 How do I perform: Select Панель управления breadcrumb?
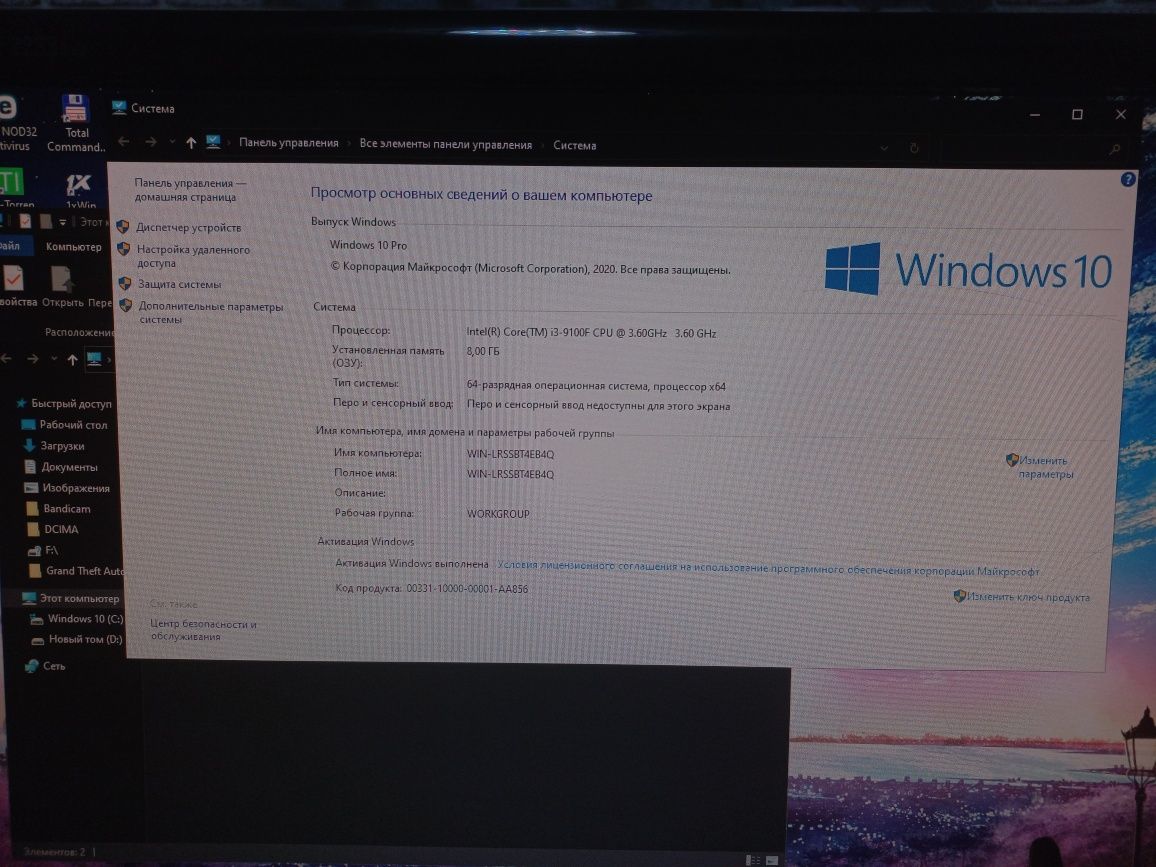pyautogui.click(x=288, y=143)
